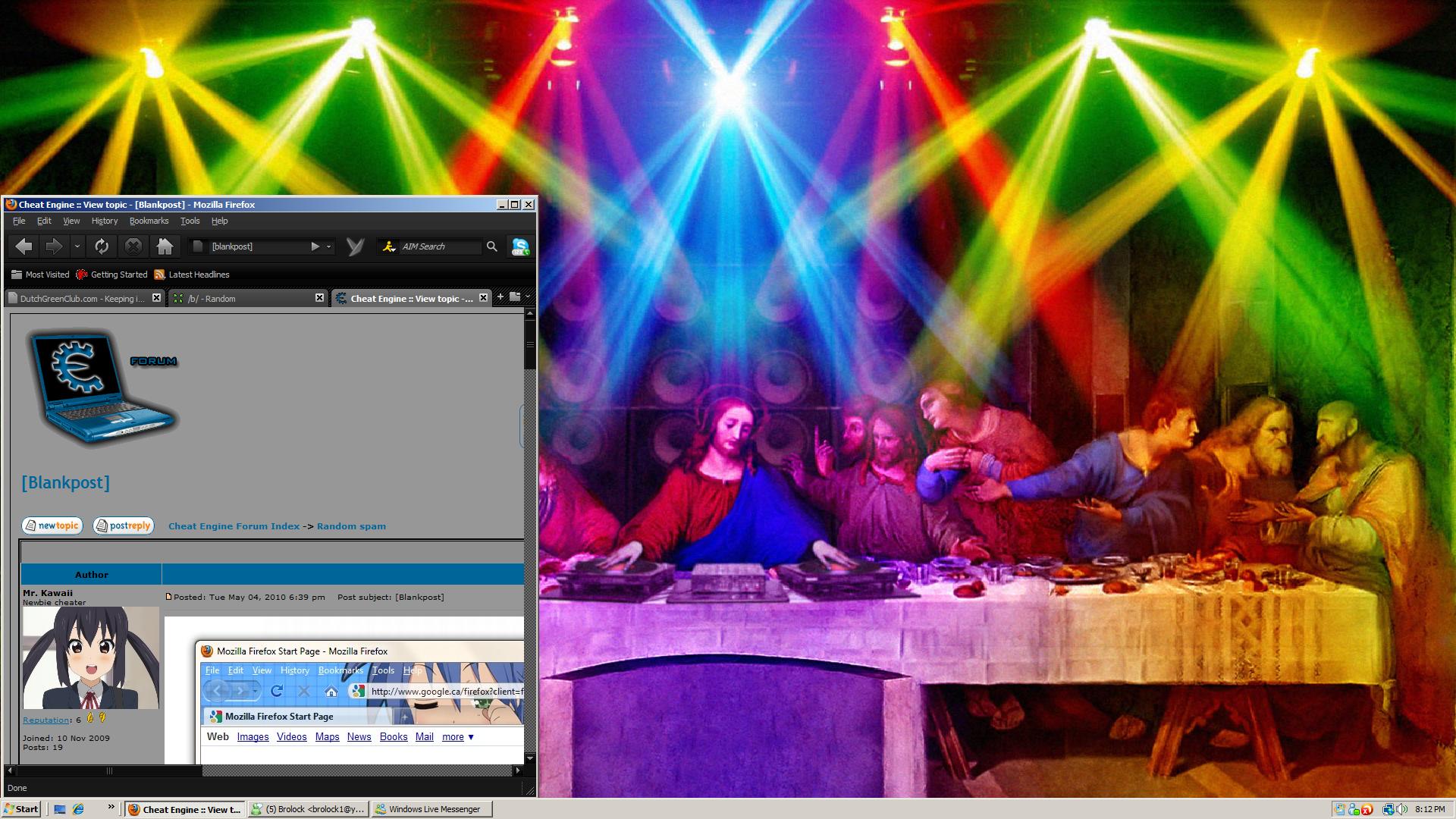Click the Y logo toolbar icon
Screen dimensions: 1456x819
tap(355, 246)
